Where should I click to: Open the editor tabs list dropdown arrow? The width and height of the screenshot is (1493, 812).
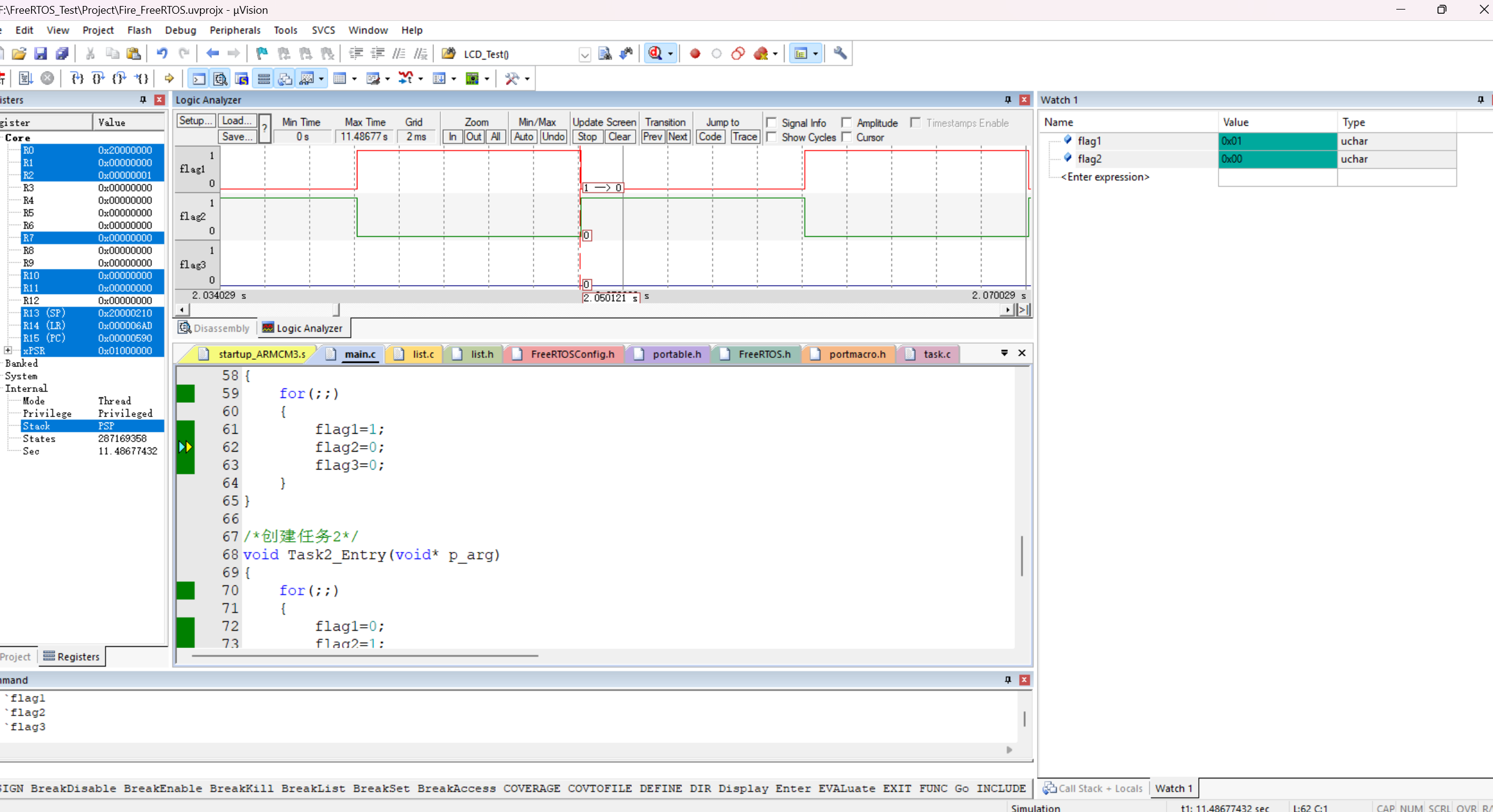1004,353
